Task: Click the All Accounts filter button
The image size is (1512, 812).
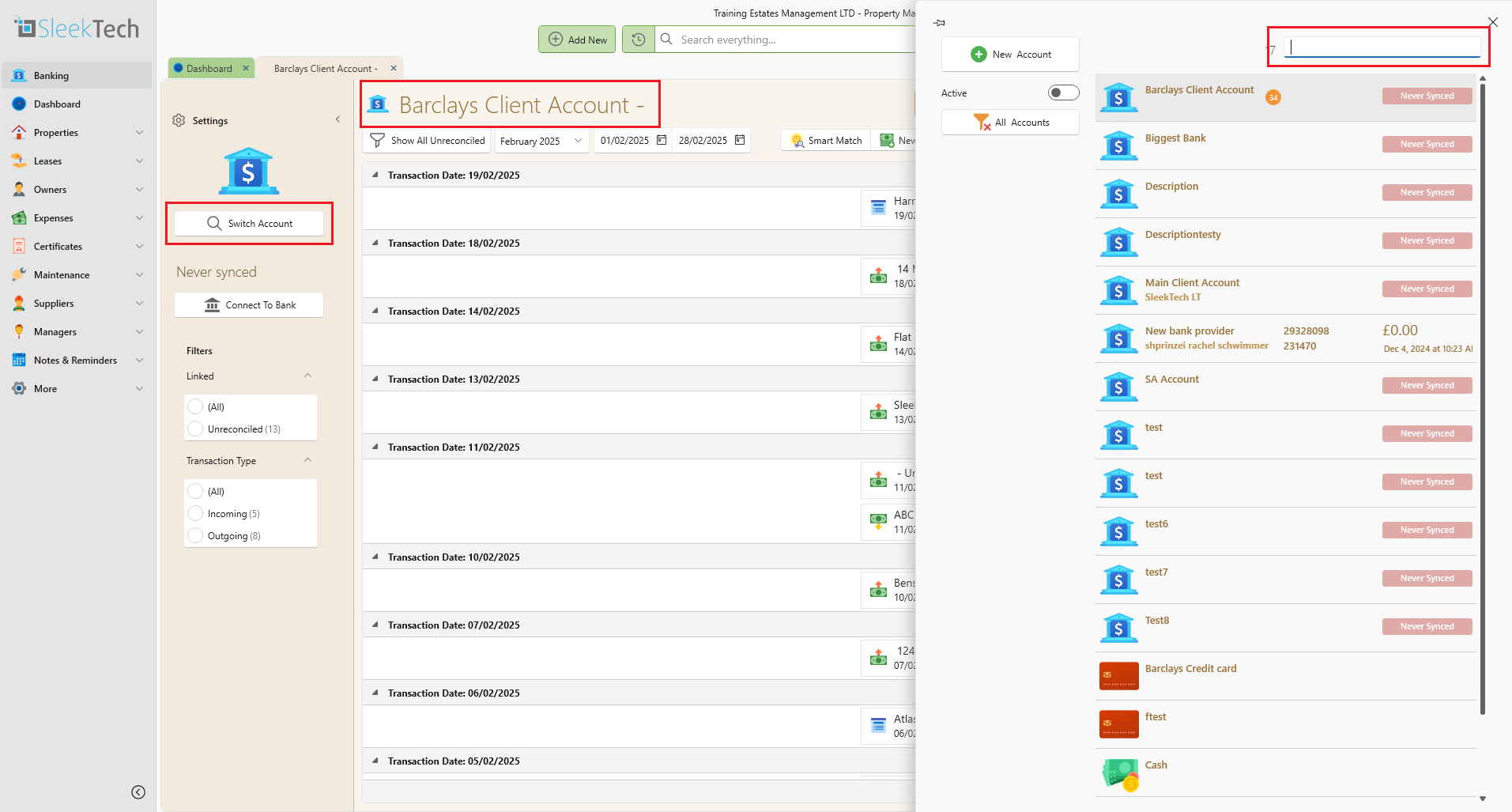Action: pos(1010,122)
